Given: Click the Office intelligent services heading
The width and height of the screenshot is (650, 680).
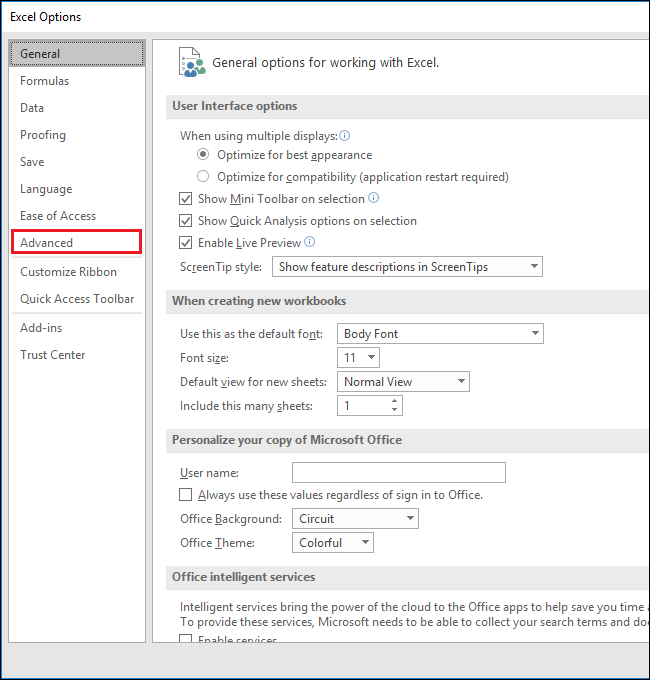Looking at the screenshot, I should click(x=244, y=577).
